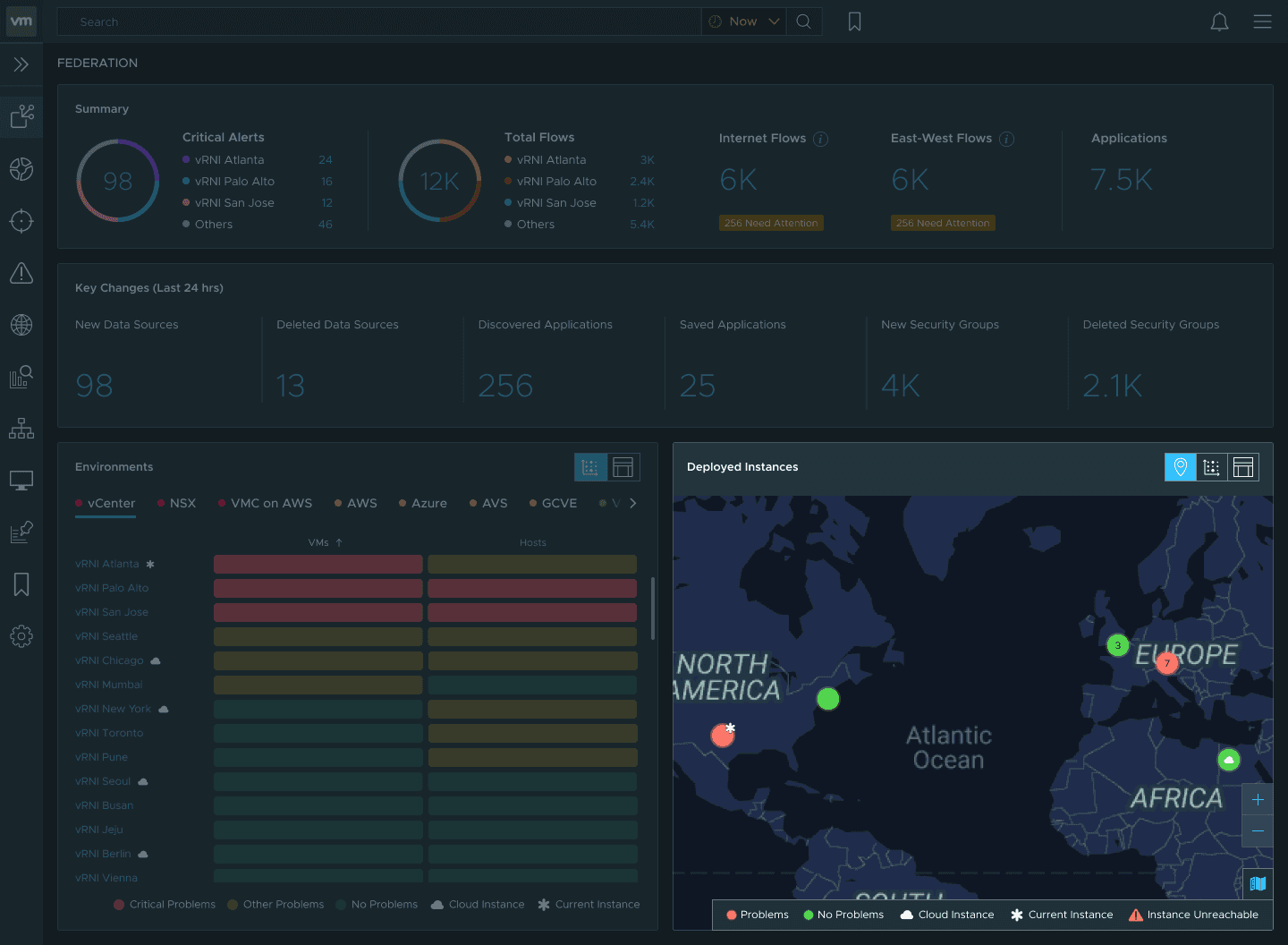Click the cloud icon beside vRNI Chicago
This screenshot has height=945, width=1288.
point(156,660)
